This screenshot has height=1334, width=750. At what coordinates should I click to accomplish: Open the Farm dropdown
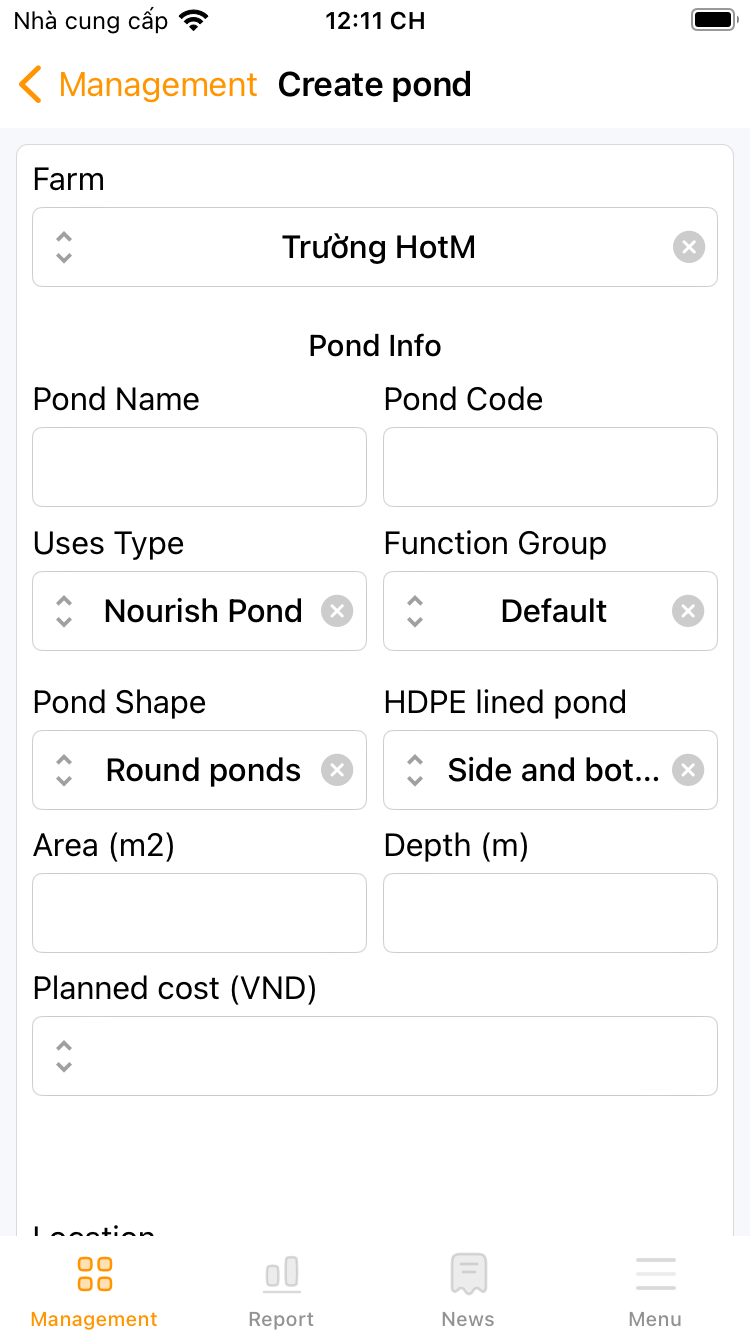click(376, 247)
